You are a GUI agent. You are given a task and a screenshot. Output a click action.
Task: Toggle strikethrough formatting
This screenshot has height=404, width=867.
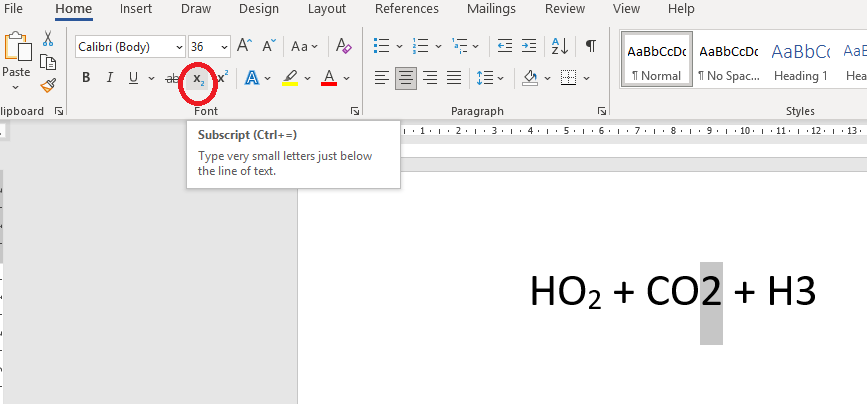172,78
